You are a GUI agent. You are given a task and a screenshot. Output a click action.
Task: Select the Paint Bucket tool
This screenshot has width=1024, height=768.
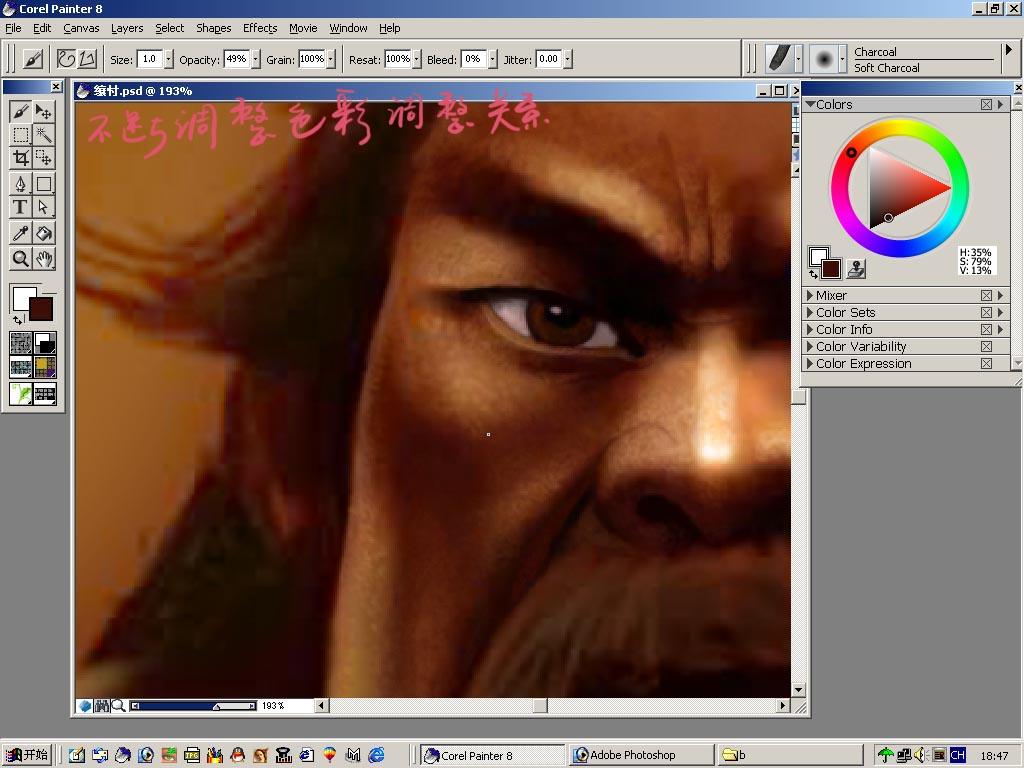(44, 233)
